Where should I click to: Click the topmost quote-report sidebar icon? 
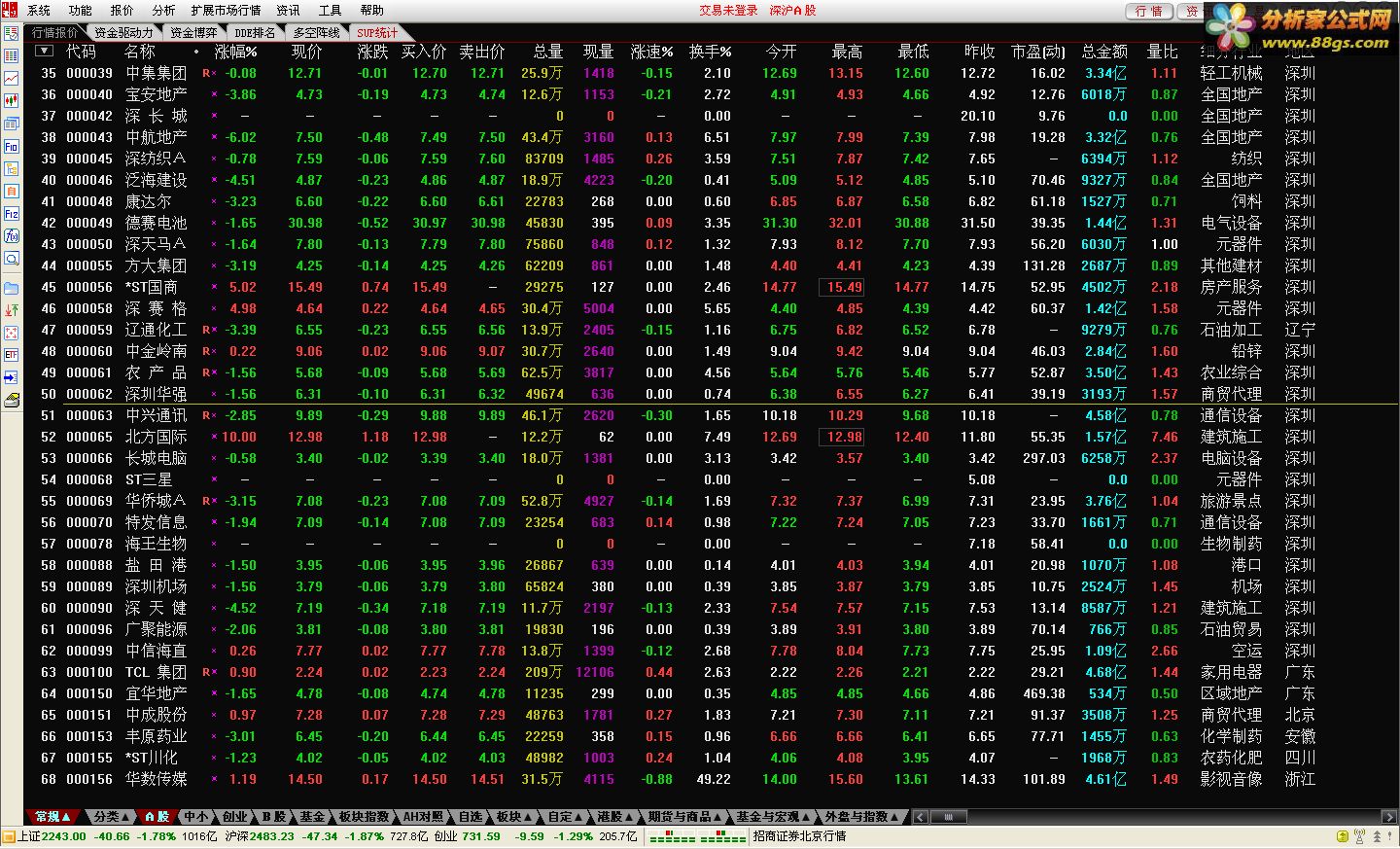12,34
